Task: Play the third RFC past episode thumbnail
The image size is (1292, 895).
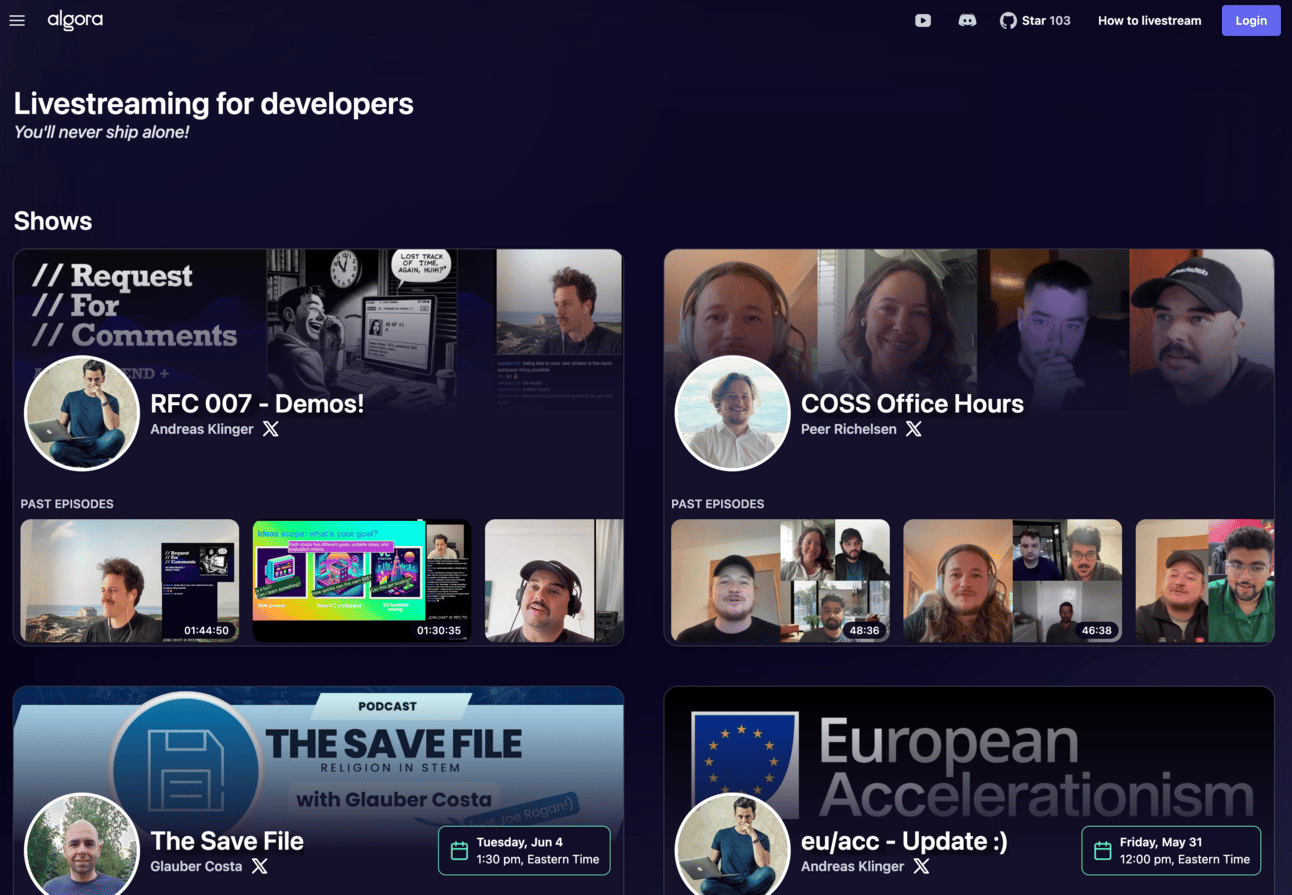Action: (x=554, y=580)
